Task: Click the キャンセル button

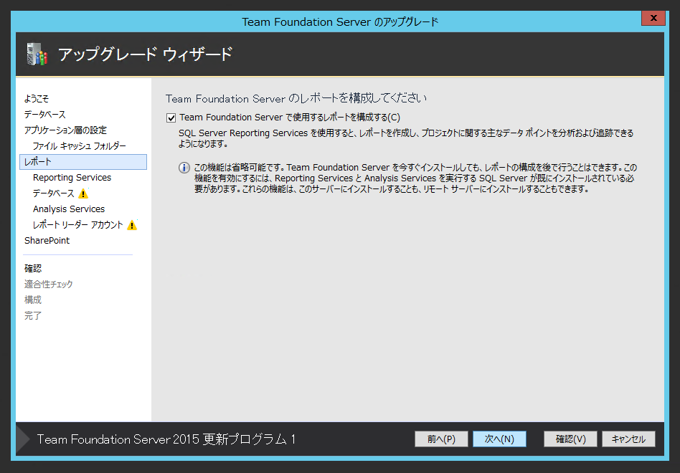Action: (629, 439)
